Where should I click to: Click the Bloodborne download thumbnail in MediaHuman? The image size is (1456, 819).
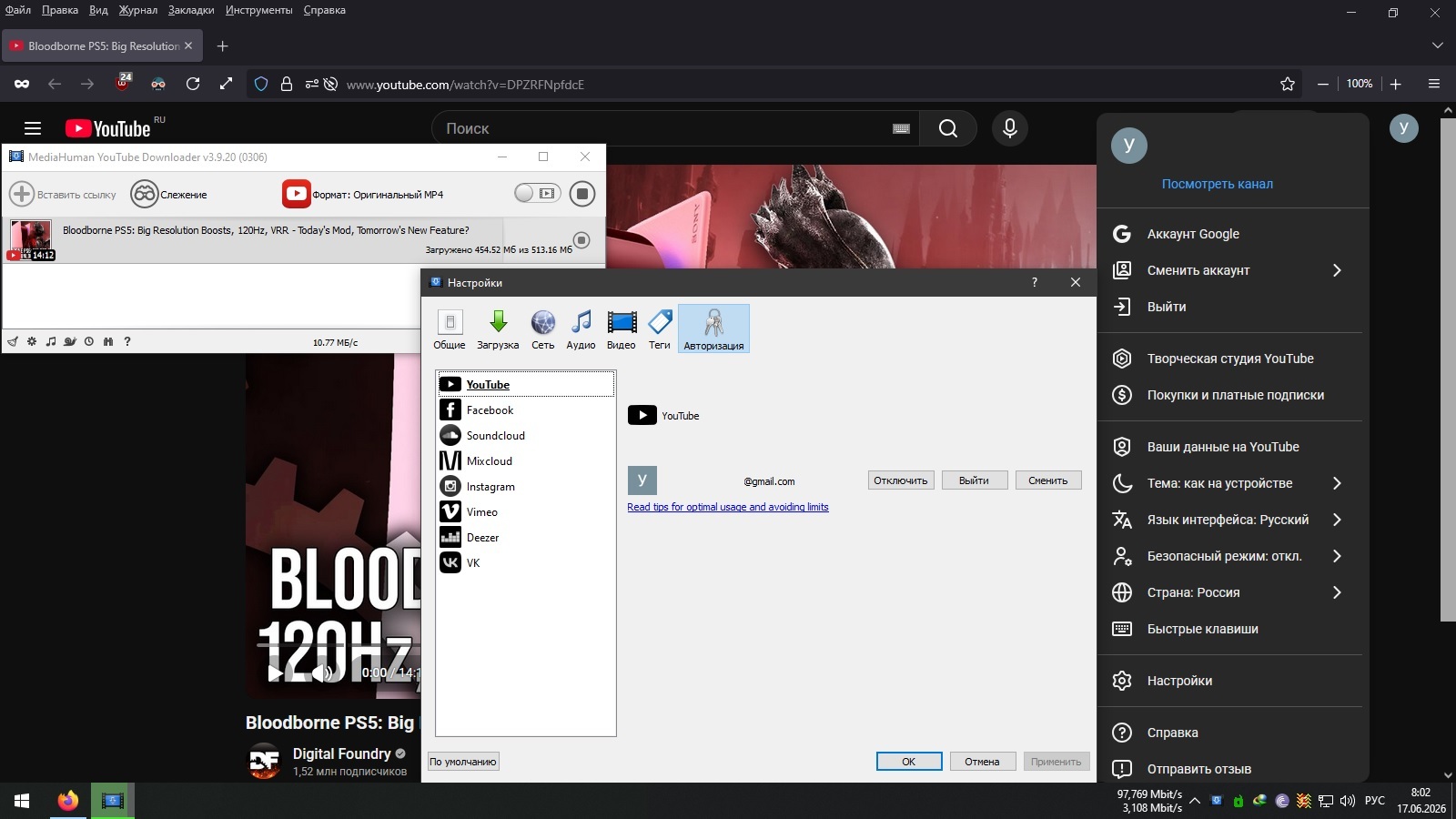click(31, 240)
